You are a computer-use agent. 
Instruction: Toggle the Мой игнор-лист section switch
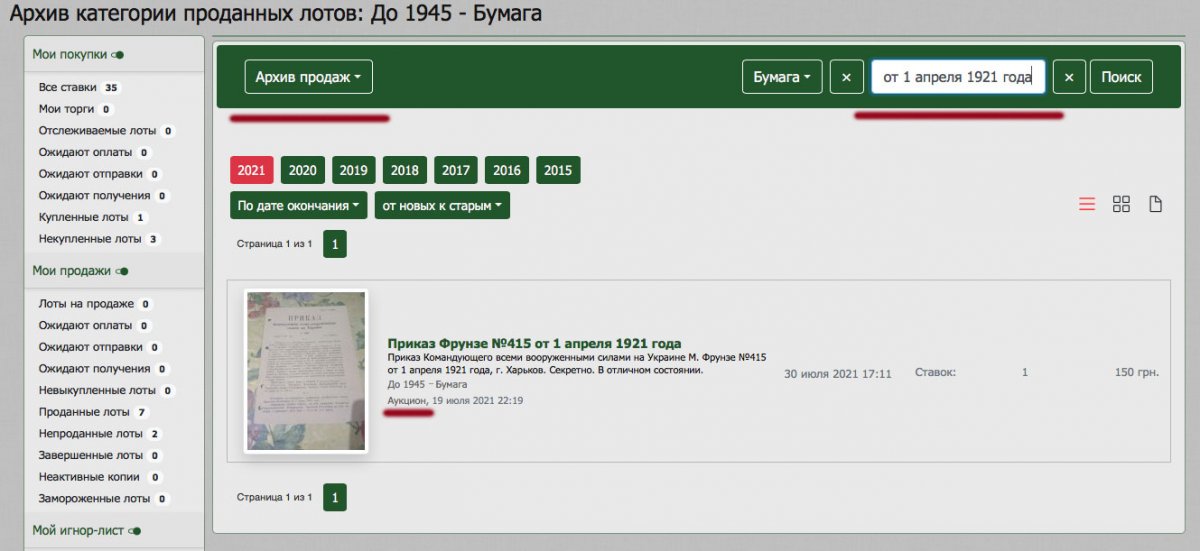(136, 531)
